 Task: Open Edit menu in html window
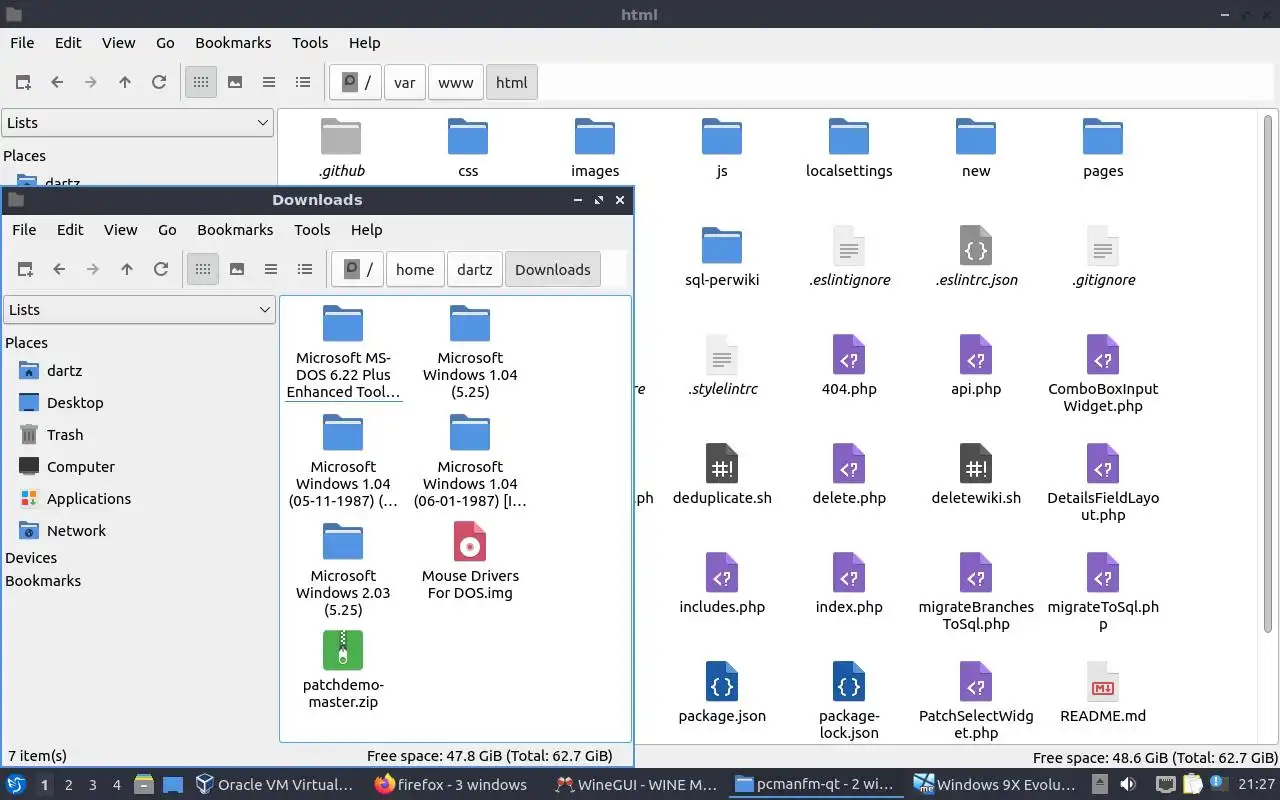click(x=68, y=42)
